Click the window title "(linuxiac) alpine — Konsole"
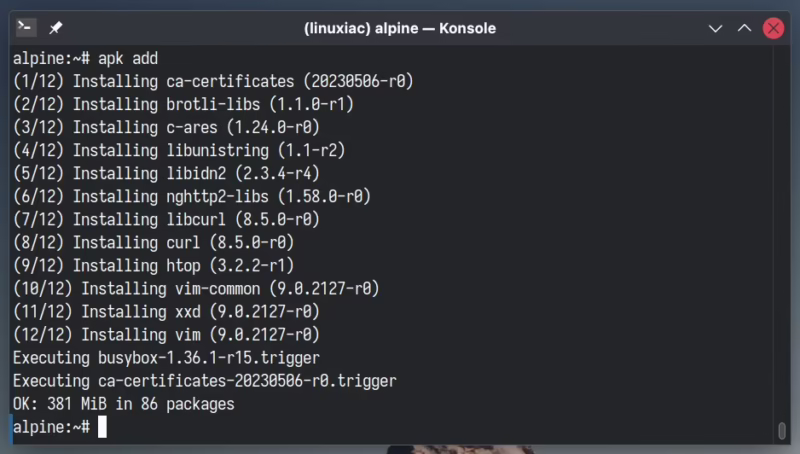Screen dimensions: 800x454 point(399,28)
